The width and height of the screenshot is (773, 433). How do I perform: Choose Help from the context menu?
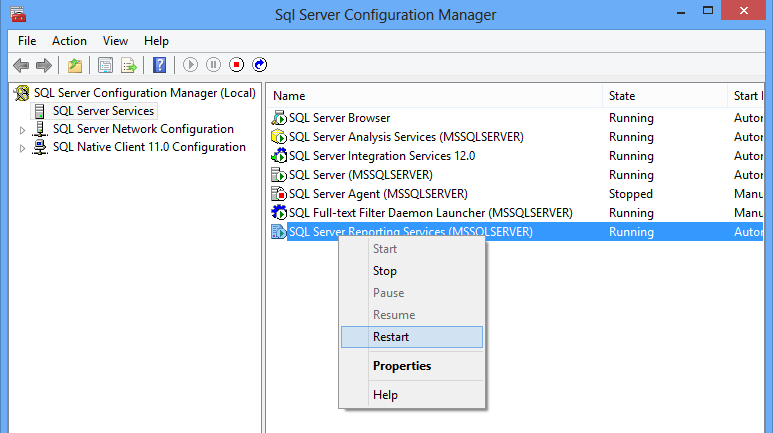(x=412, y=395)
